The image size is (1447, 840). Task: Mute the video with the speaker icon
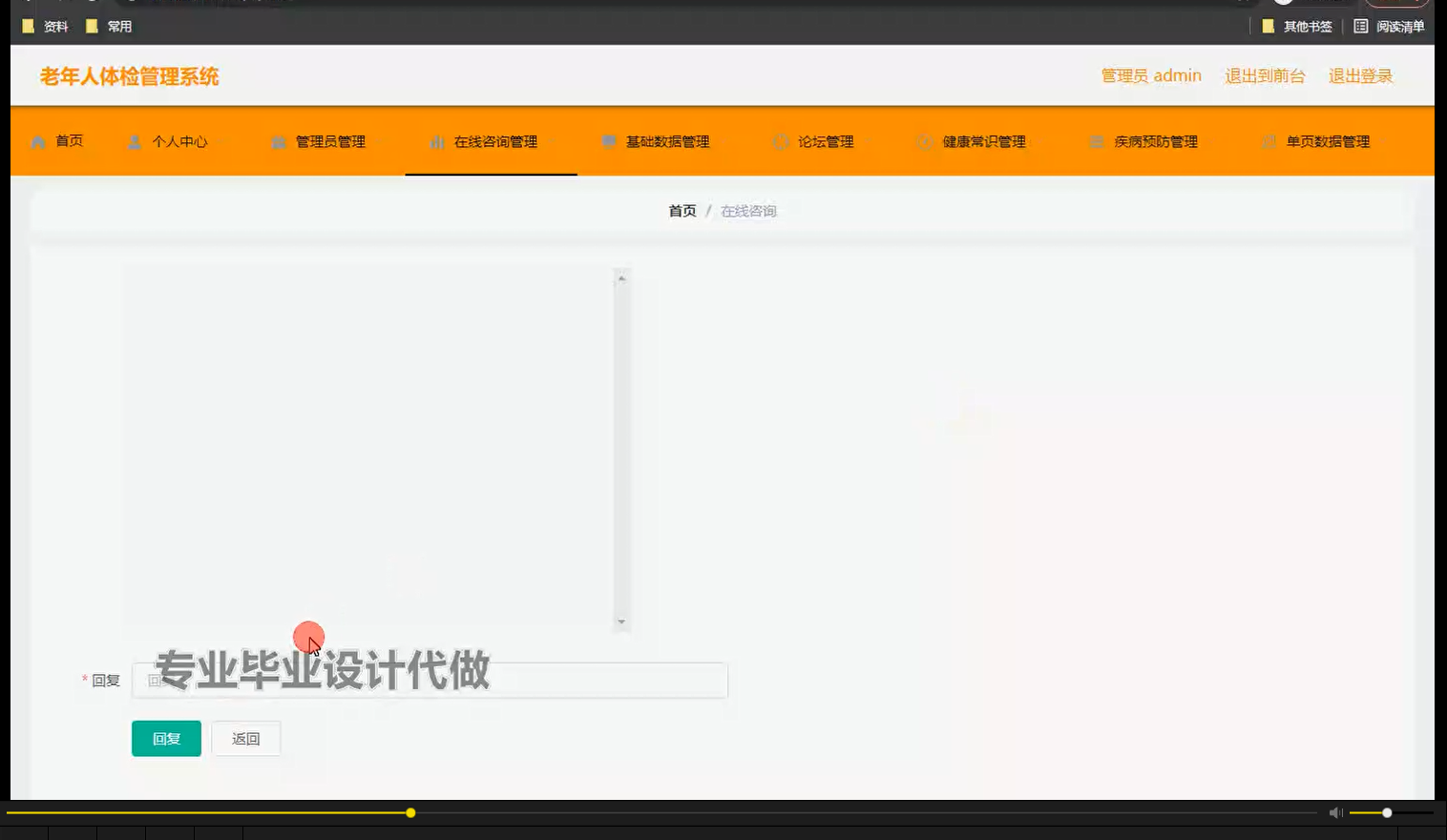[1335, 811]
